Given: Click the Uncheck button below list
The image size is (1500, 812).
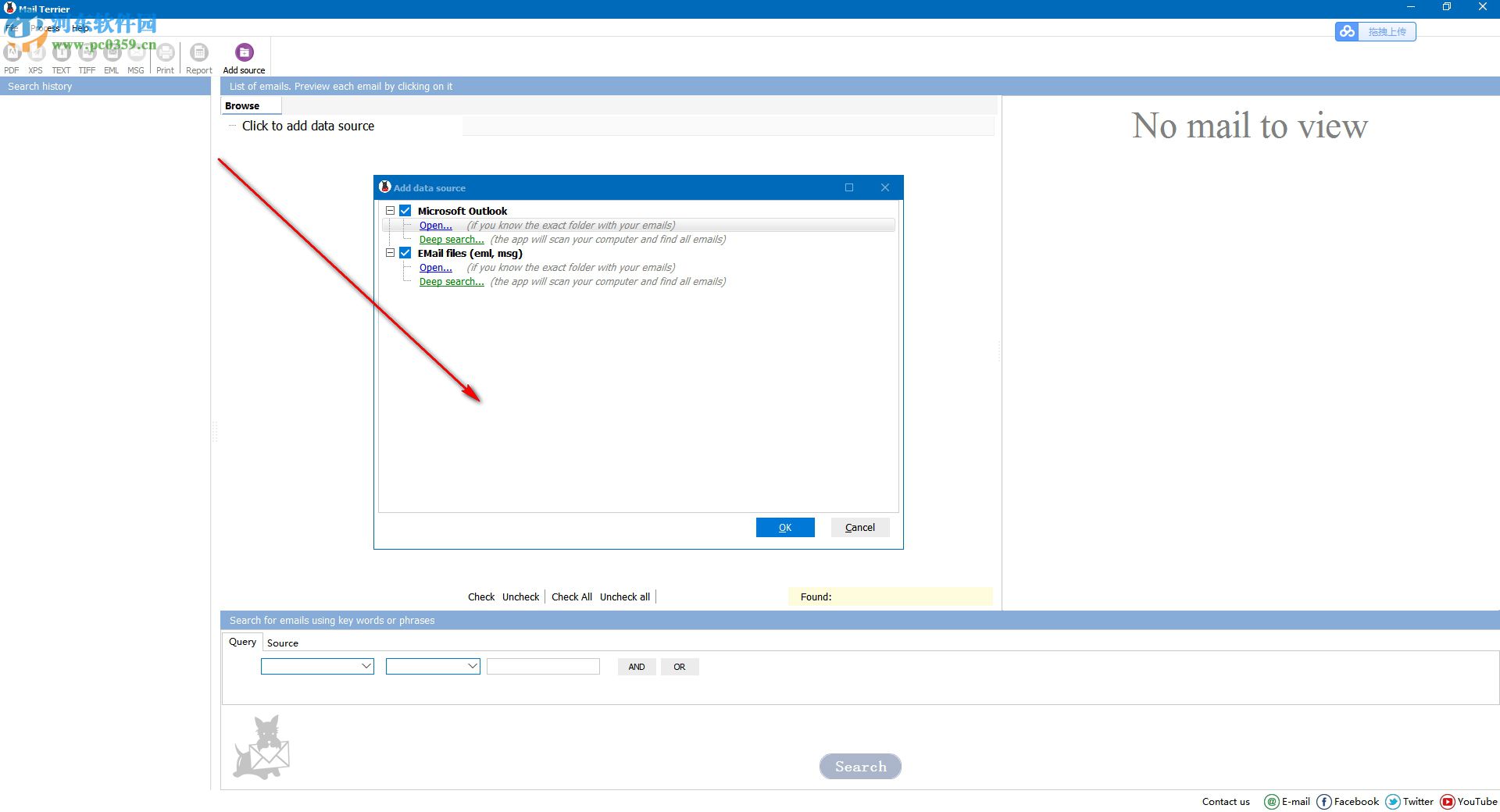Looking at the screenshot, I should pos(521,597).
